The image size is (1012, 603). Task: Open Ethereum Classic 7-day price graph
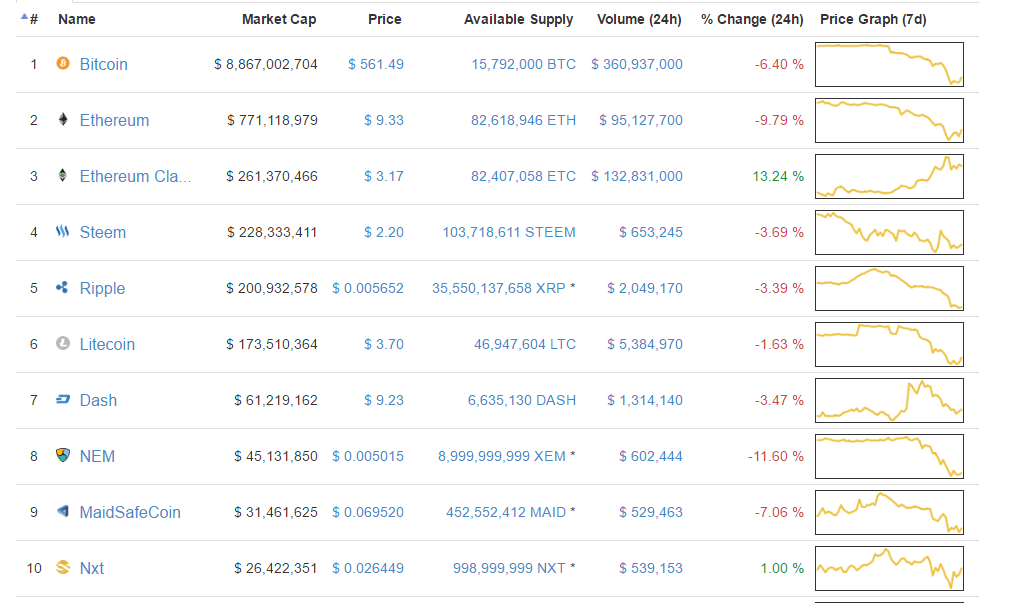coord(889,176)
